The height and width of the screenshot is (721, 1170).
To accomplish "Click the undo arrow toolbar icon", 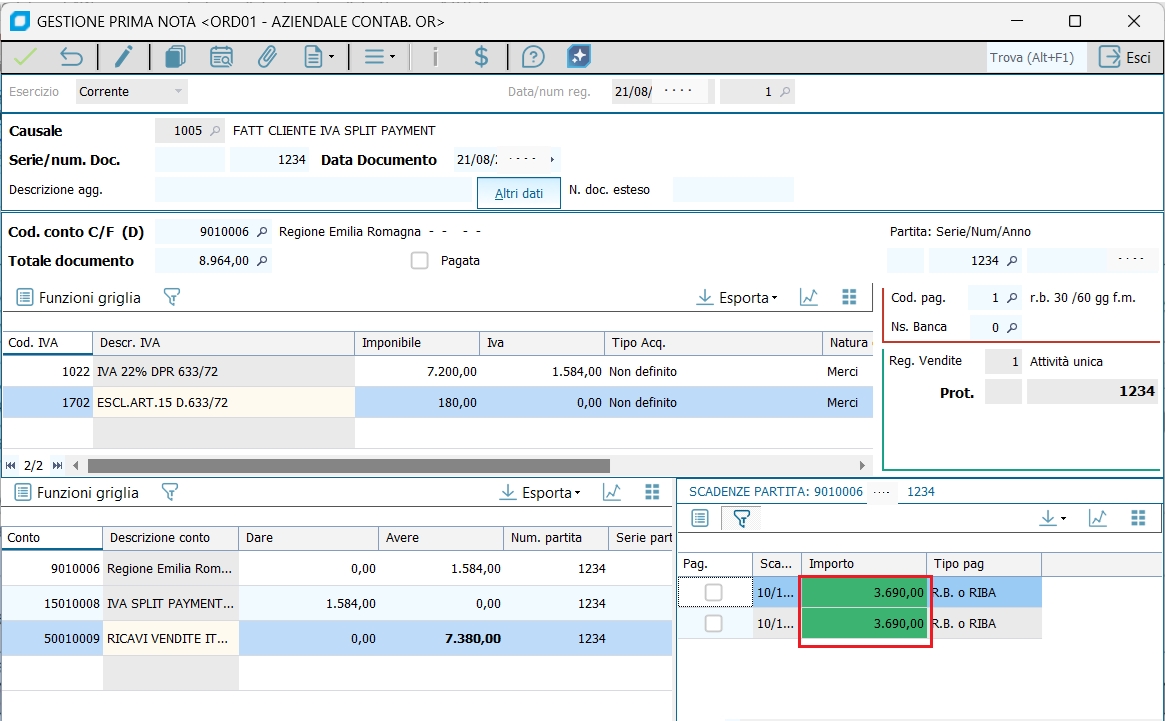I will [x=71, y=57].
